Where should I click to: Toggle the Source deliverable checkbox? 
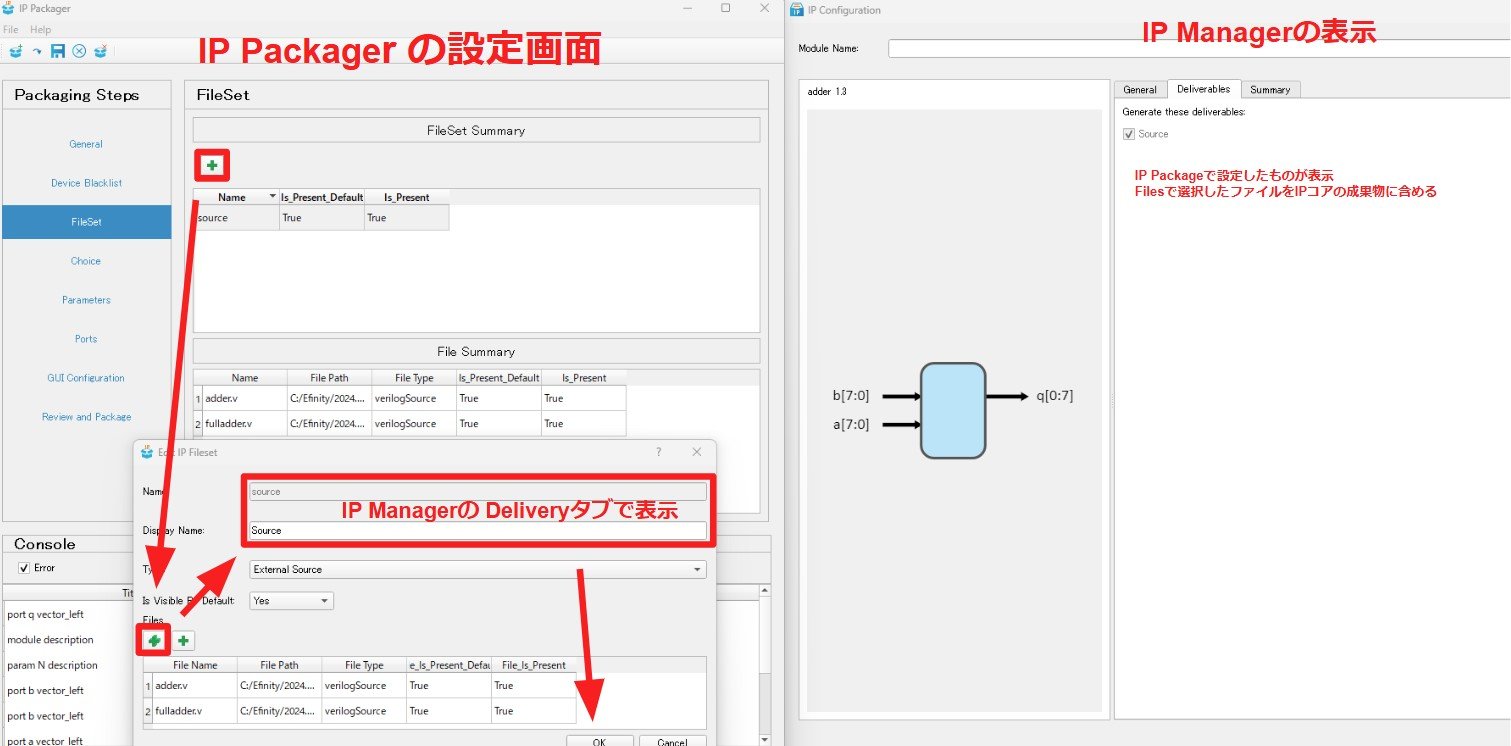[x=1129, y=134]
